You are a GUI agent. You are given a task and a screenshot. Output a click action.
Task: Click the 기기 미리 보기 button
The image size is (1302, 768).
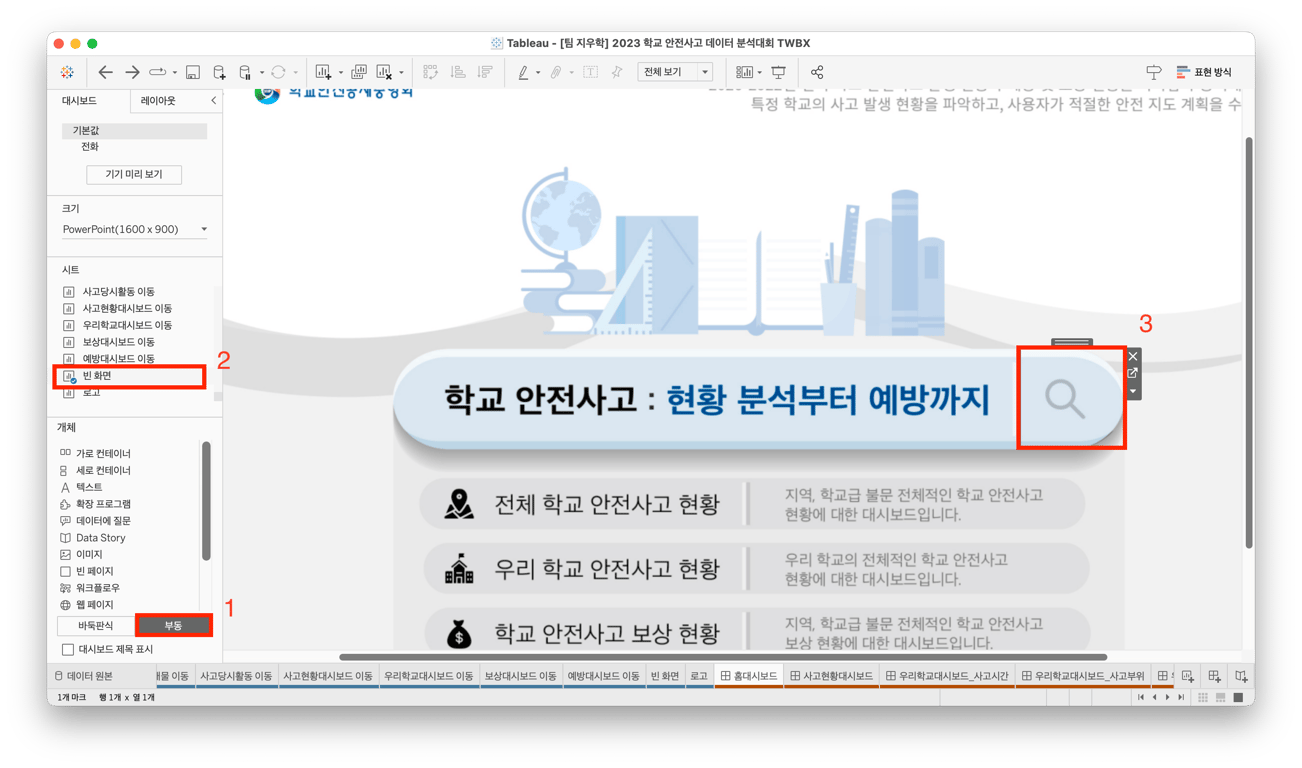(136, 174)
